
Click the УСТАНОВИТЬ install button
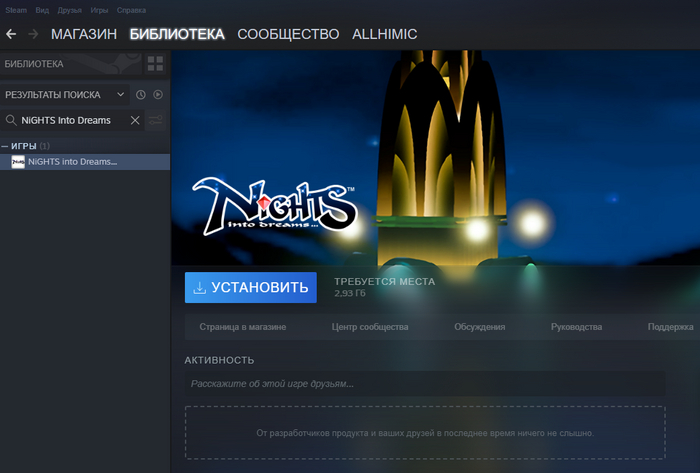[x=251, y=287]
